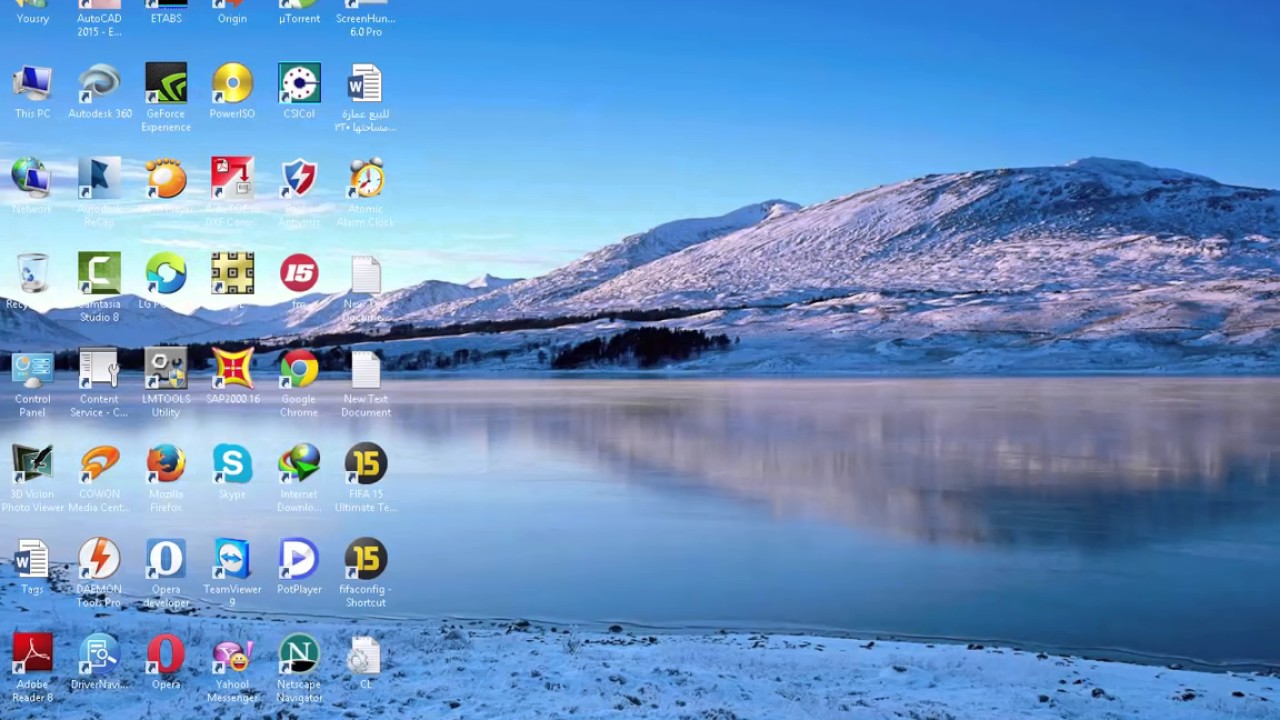Open the LG PC Suite shortcut

[x=166, y=281]
